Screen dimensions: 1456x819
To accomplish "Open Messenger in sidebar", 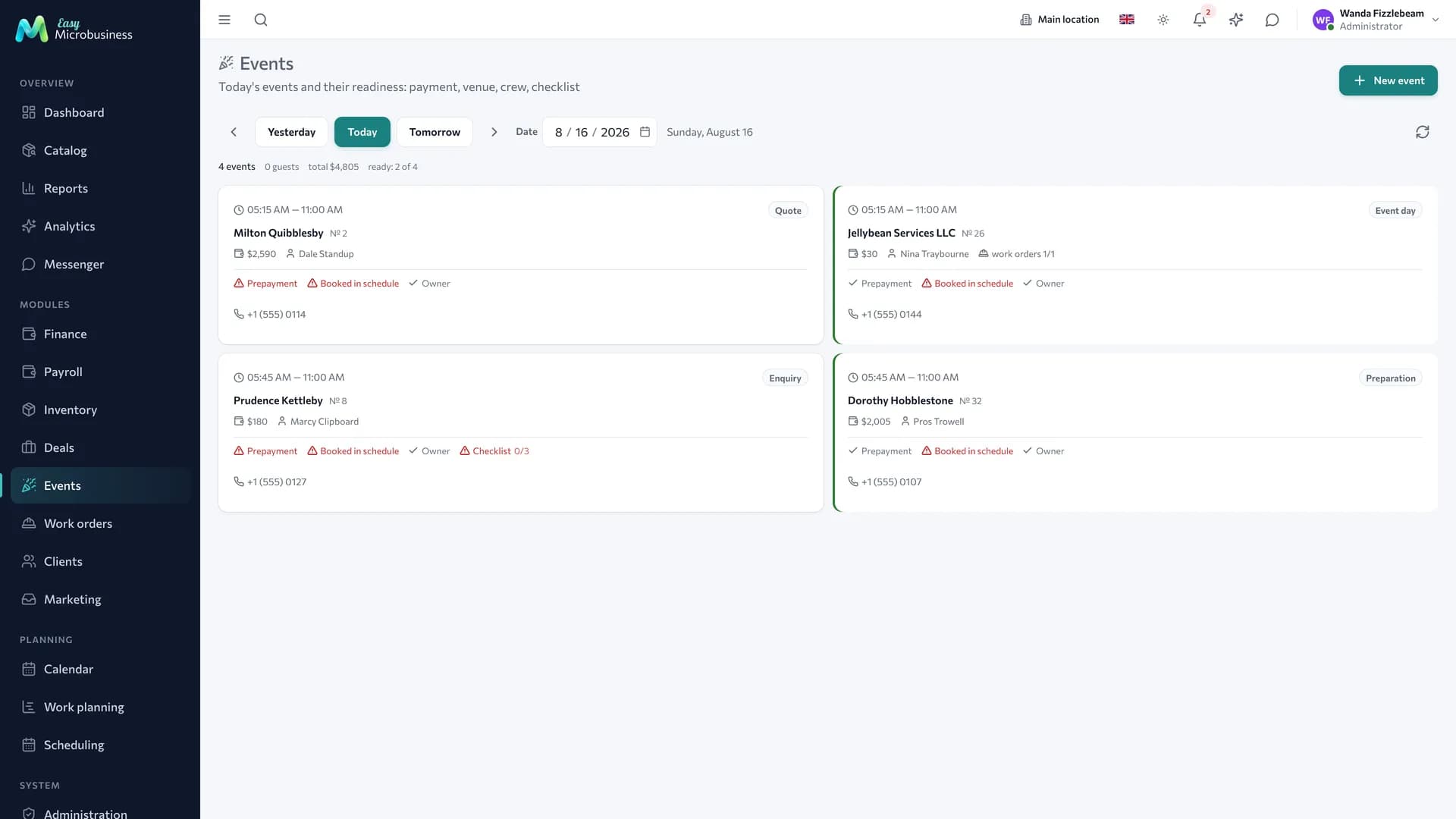I will click(x=100, y=264).
